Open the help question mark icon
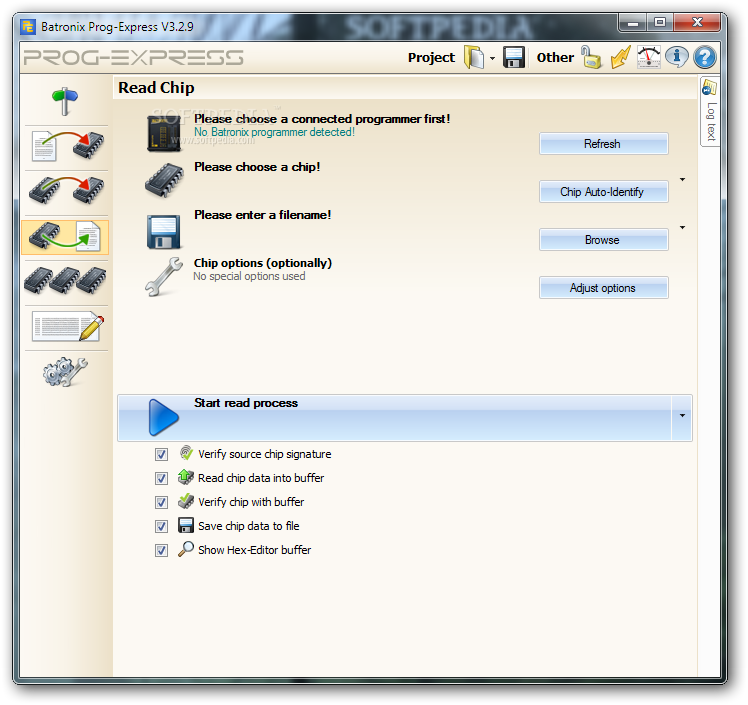Image resolution: width=748 pixels, height=705 pixels. coord(705,58)
